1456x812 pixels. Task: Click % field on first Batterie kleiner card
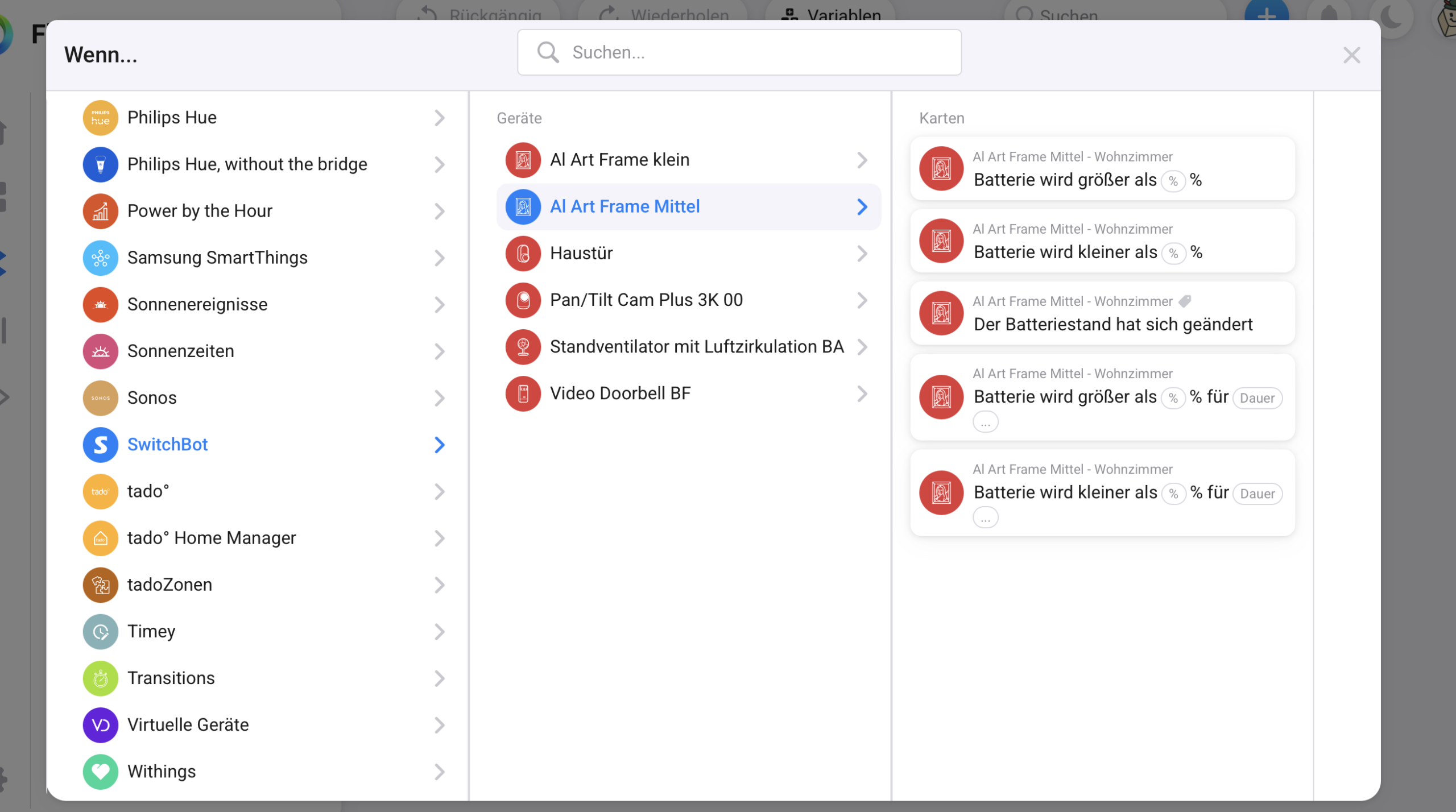1173,253
